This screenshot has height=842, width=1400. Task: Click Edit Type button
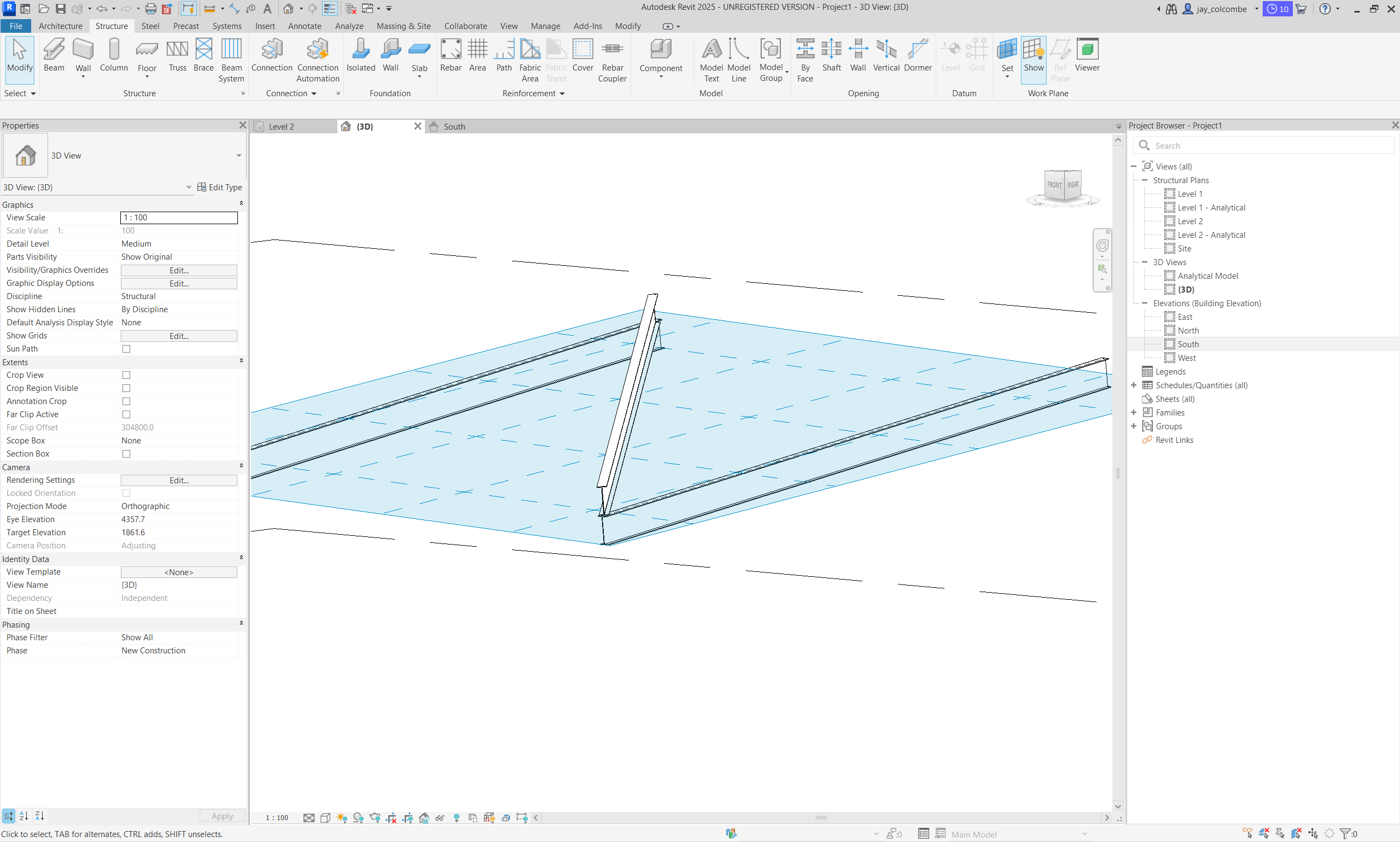(x=220, y=187)
